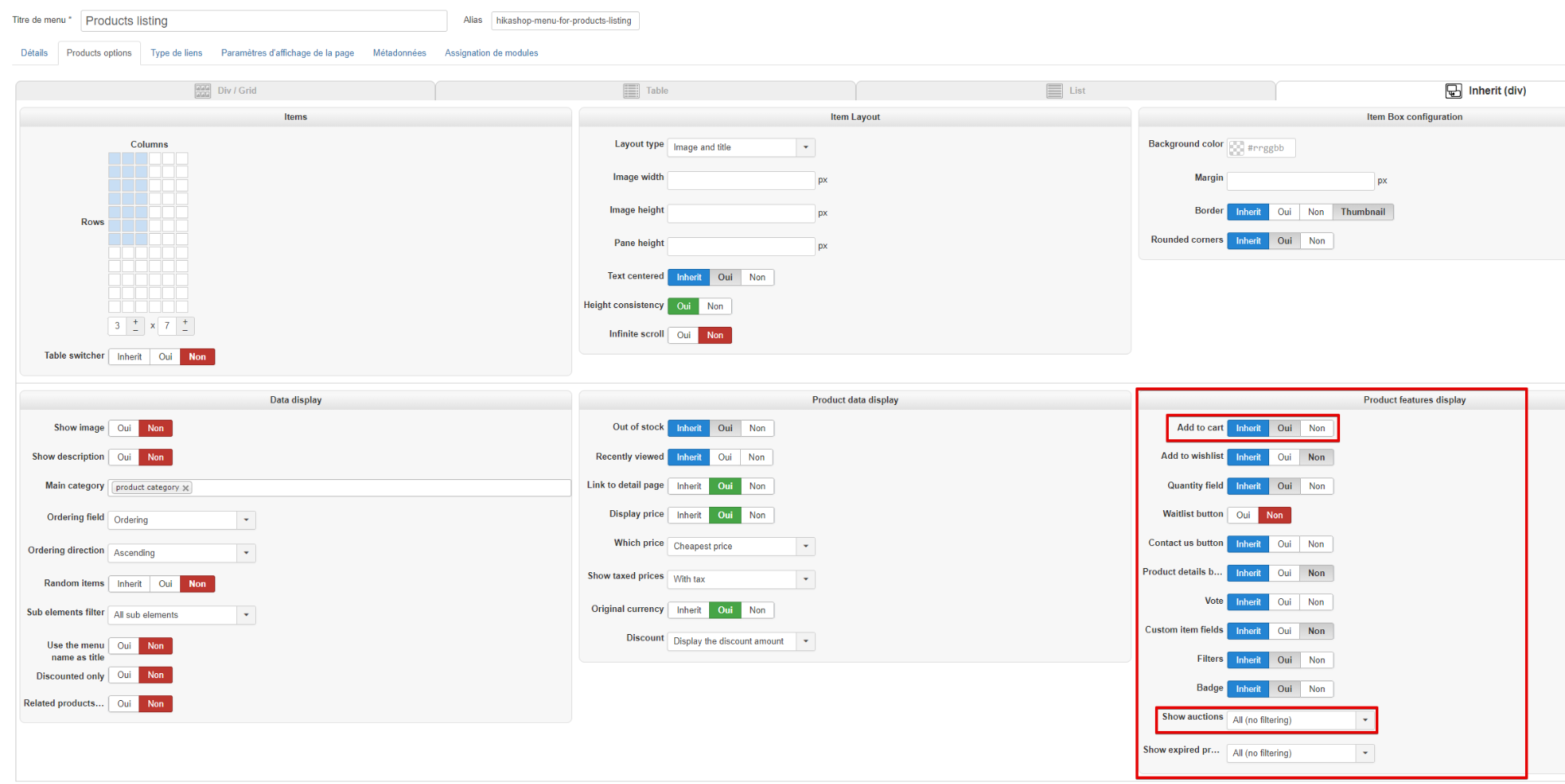Set Add to cart to Oui
Screen dimensions: 1565x784
[x=1285, y=429]
